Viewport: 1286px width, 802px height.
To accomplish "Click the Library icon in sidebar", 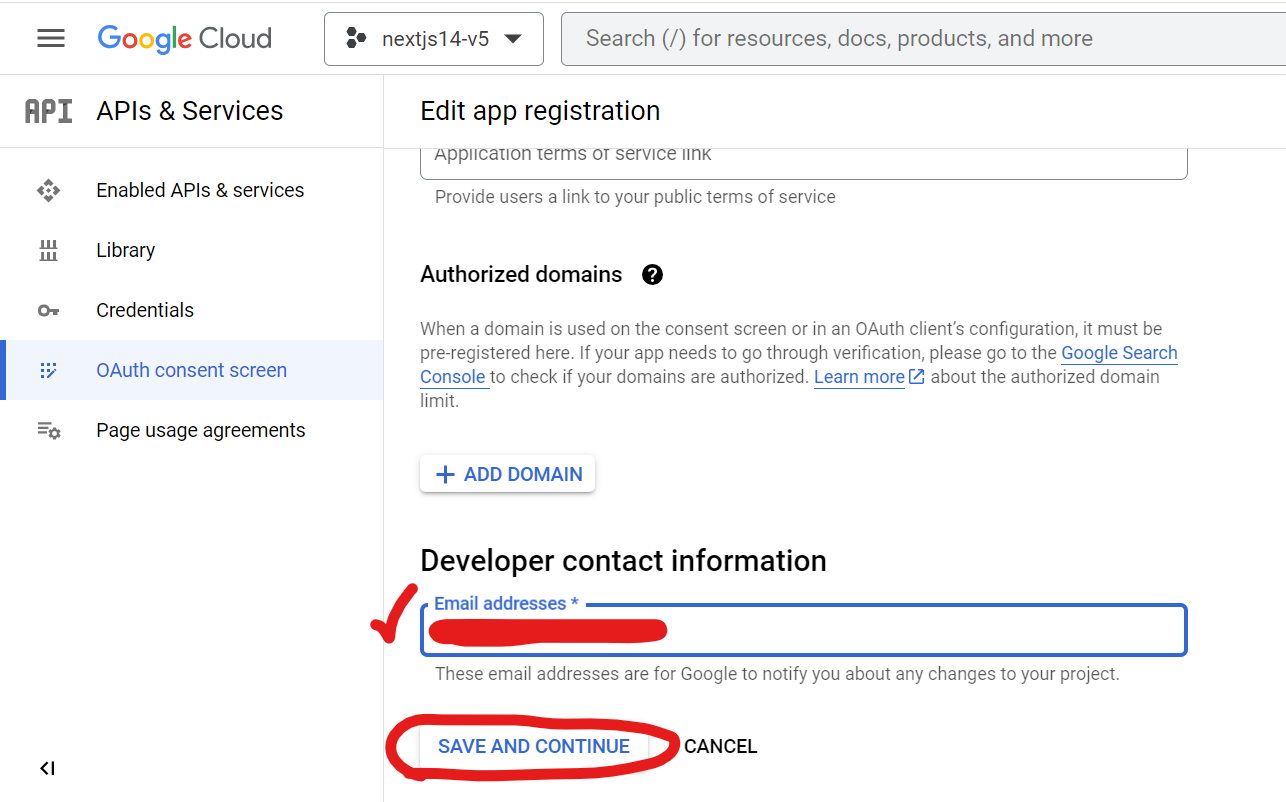I will point(48,250).
